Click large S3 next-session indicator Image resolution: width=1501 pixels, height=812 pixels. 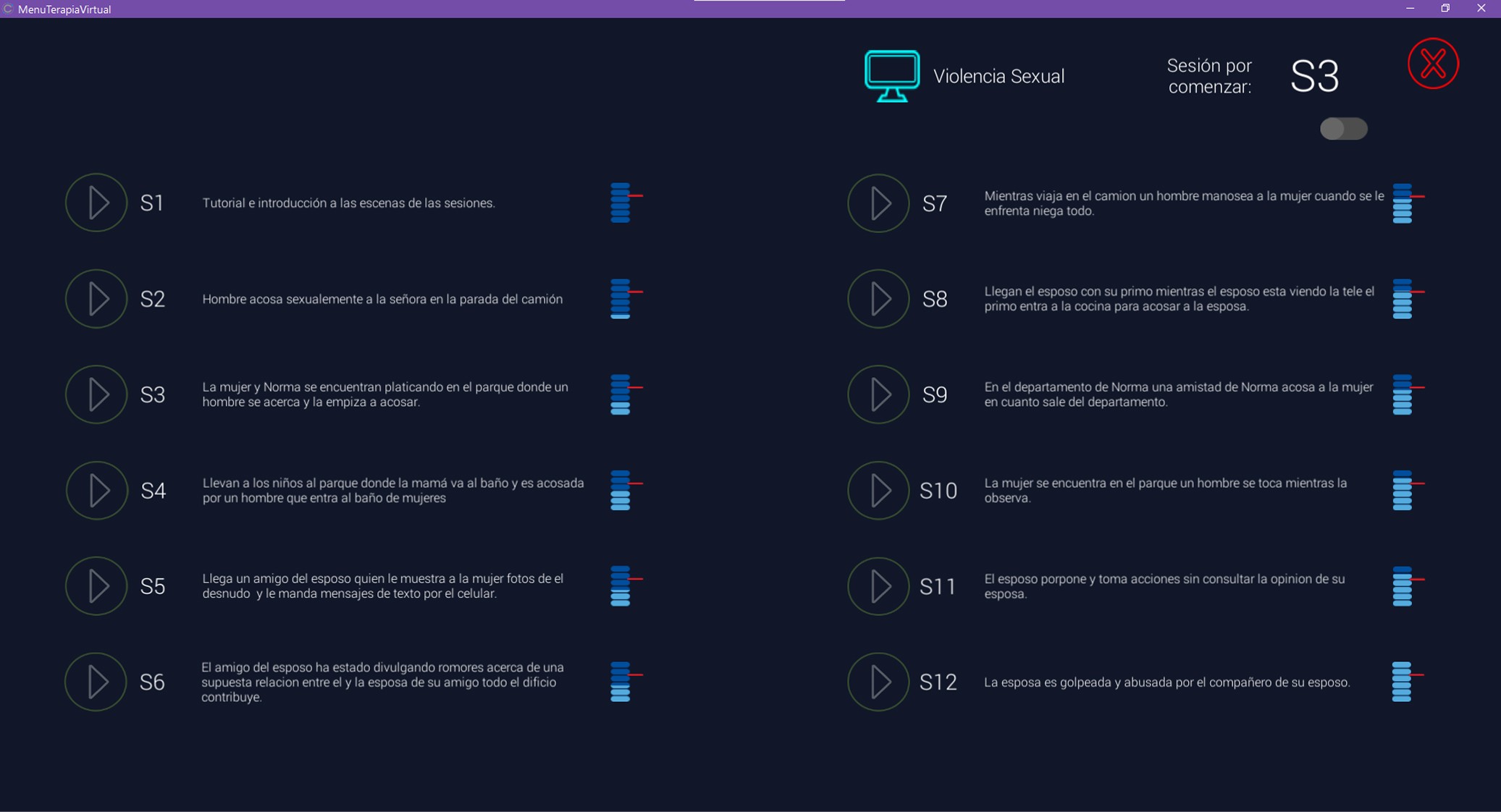tap(1314, 76)
